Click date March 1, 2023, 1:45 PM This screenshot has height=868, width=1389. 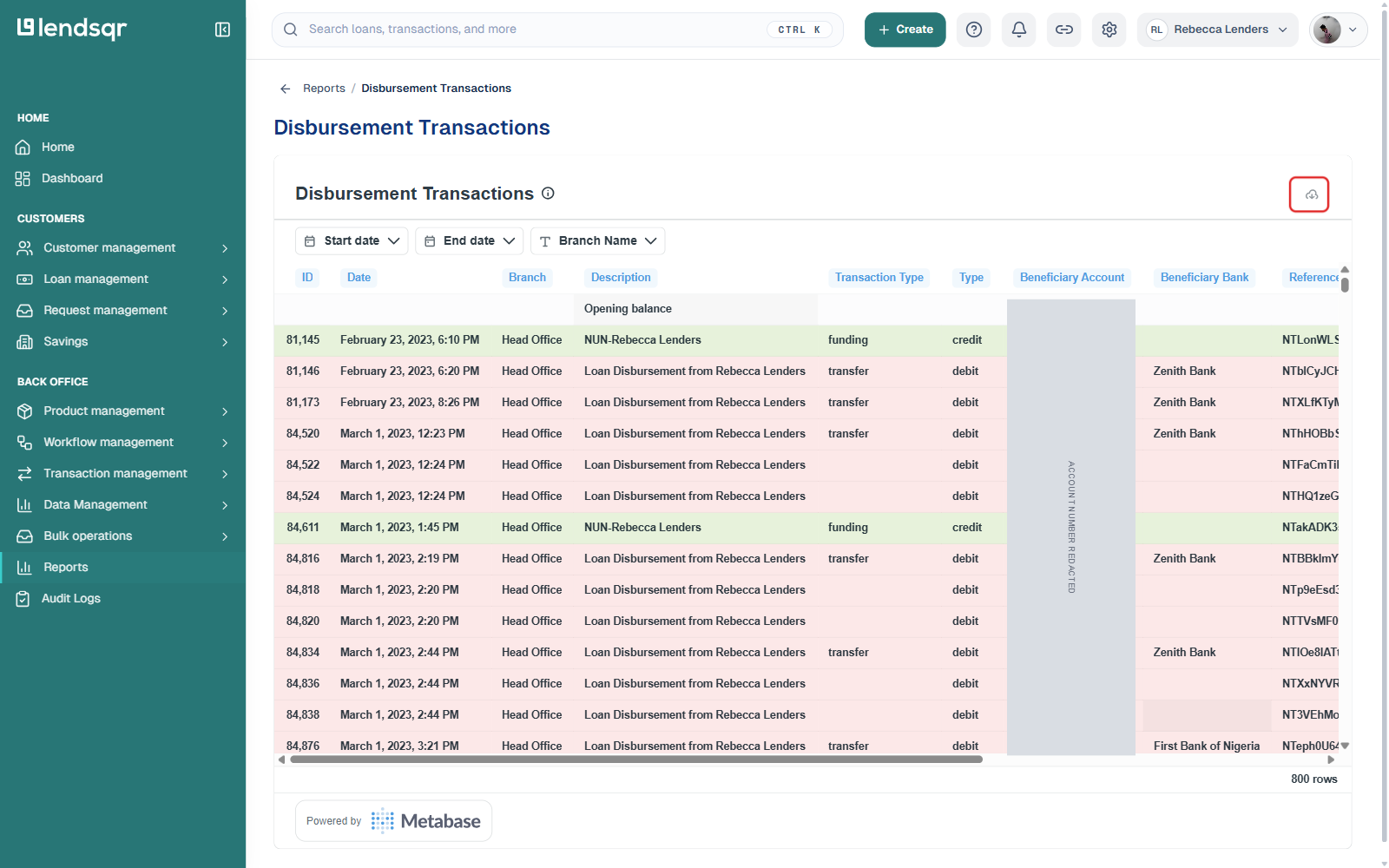(399, 528)
